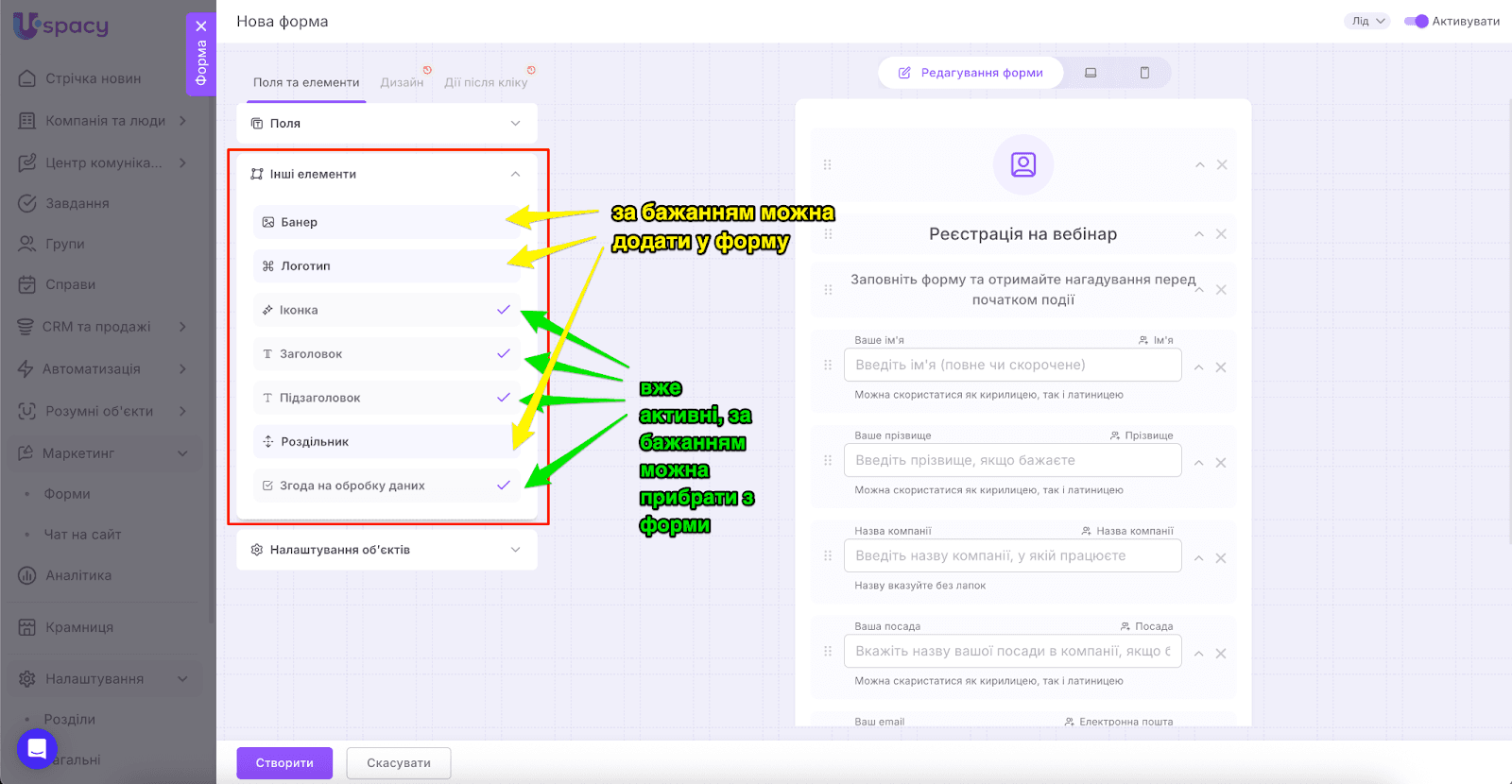This screenshot has width=1512, height=784.
Task: Open the Лід dropdown
Action: [1367, 21]
